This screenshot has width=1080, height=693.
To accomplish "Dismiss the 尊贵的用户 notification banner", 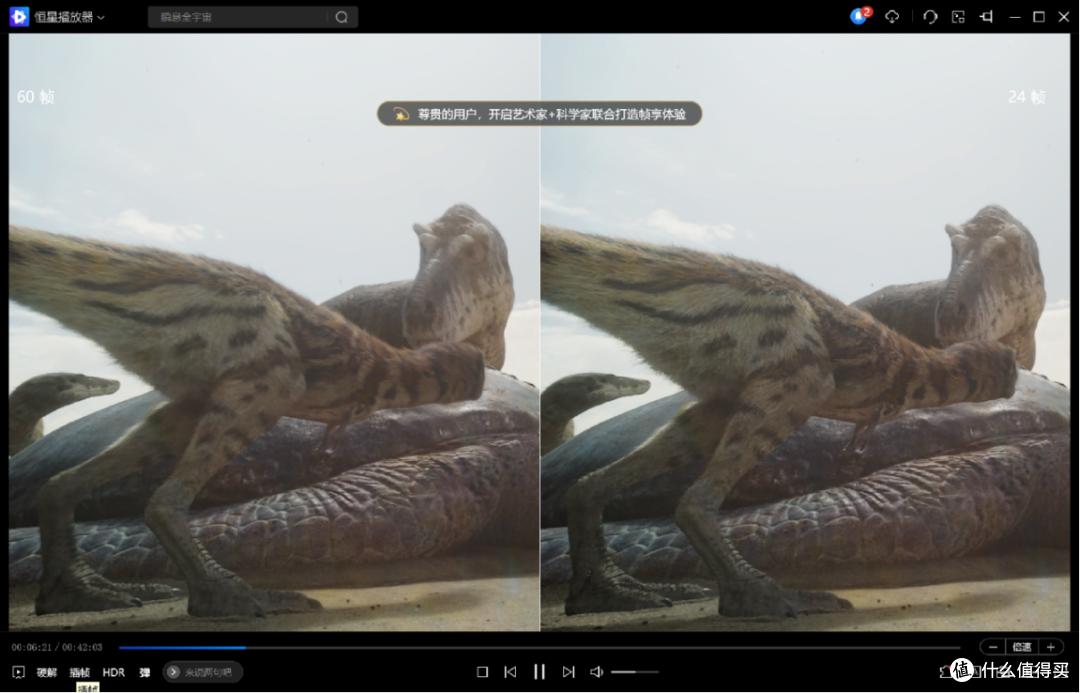I will tap(539, 114).
